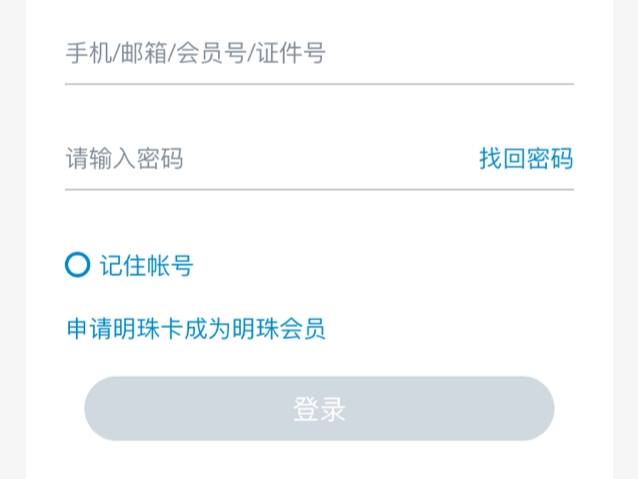Activate the 请输入密码 text box
This screenshot has width=638, height=479.
coord(260,158)
